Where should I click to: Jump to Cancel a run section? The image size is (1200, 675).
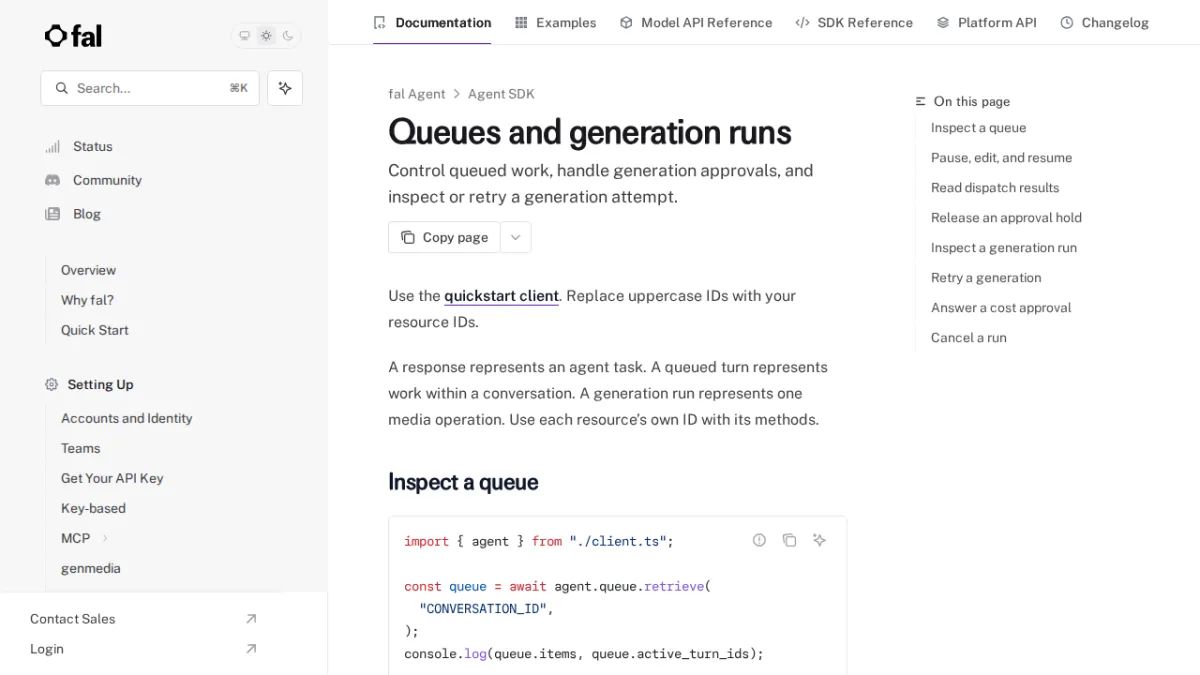tap(969, 338)
